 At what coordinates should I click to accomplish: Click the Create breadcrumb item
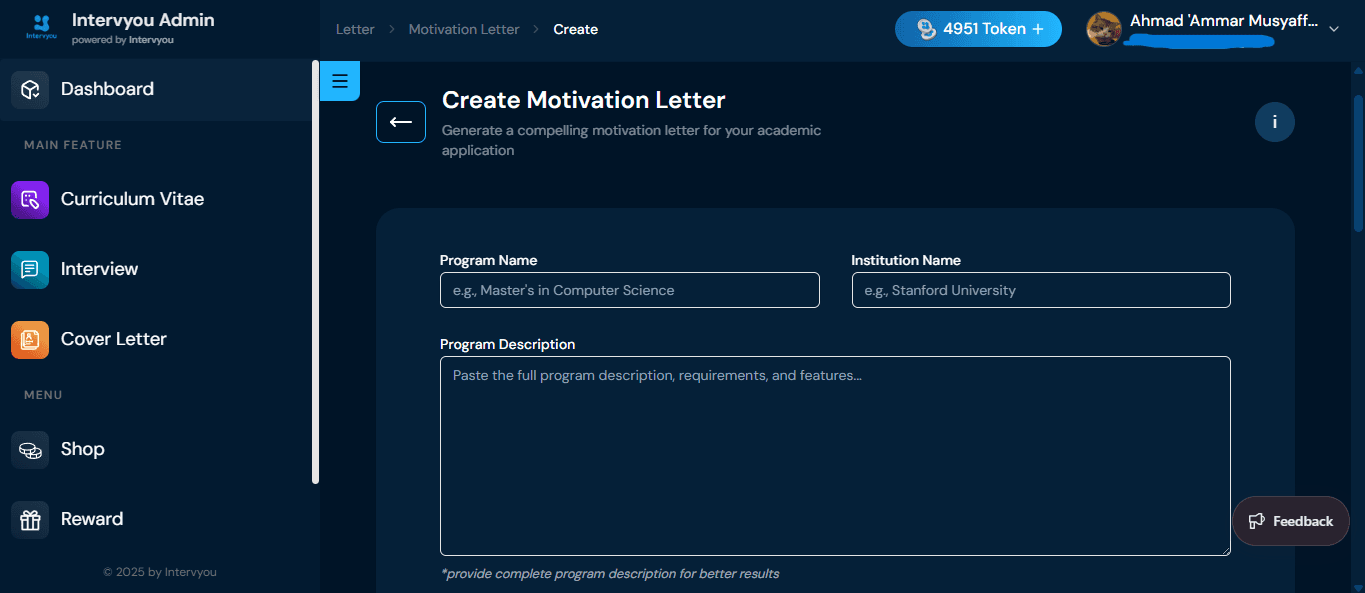(576, 29)
